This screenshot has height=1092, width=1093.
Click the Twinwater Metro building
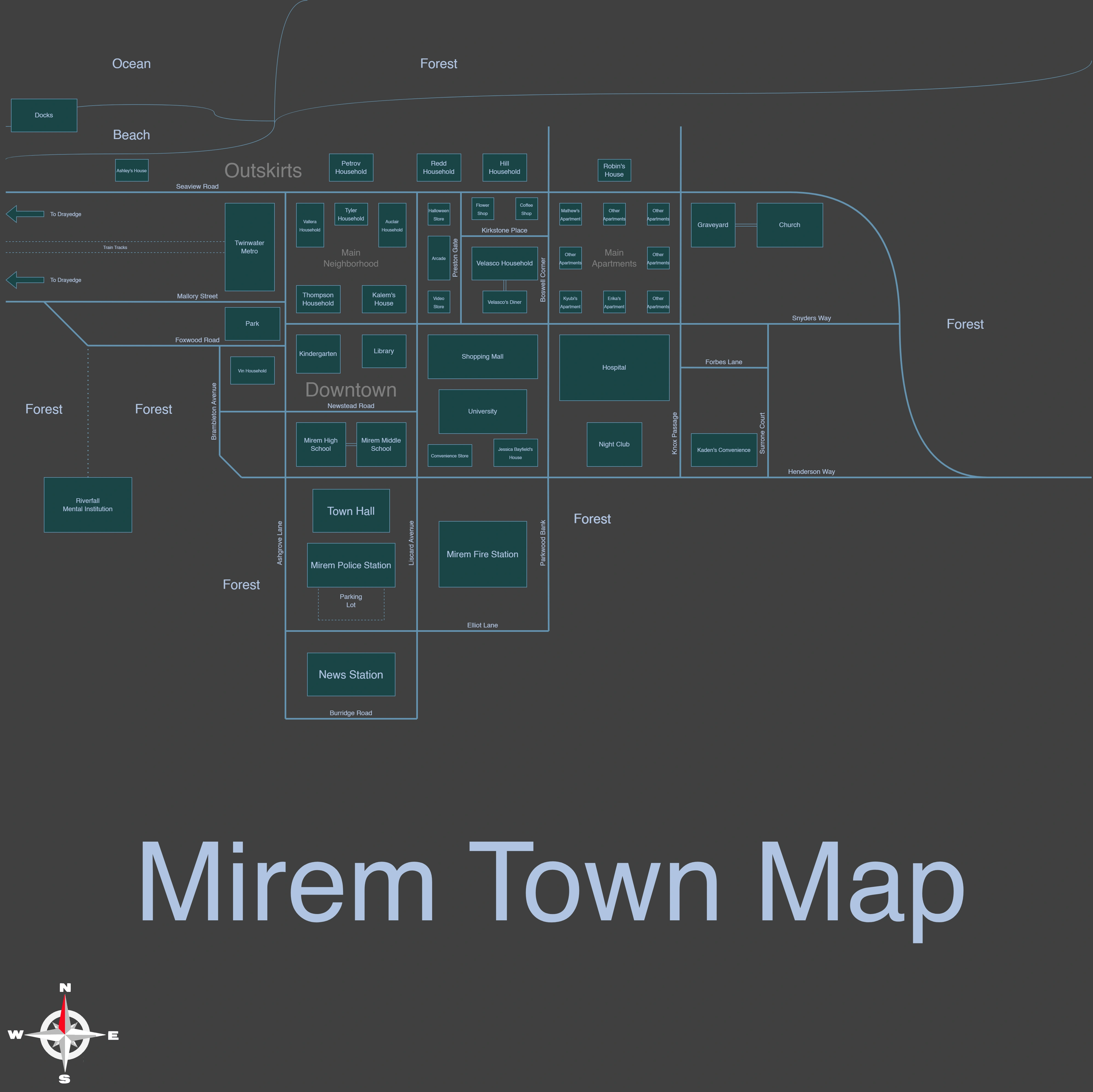point(250,247)
